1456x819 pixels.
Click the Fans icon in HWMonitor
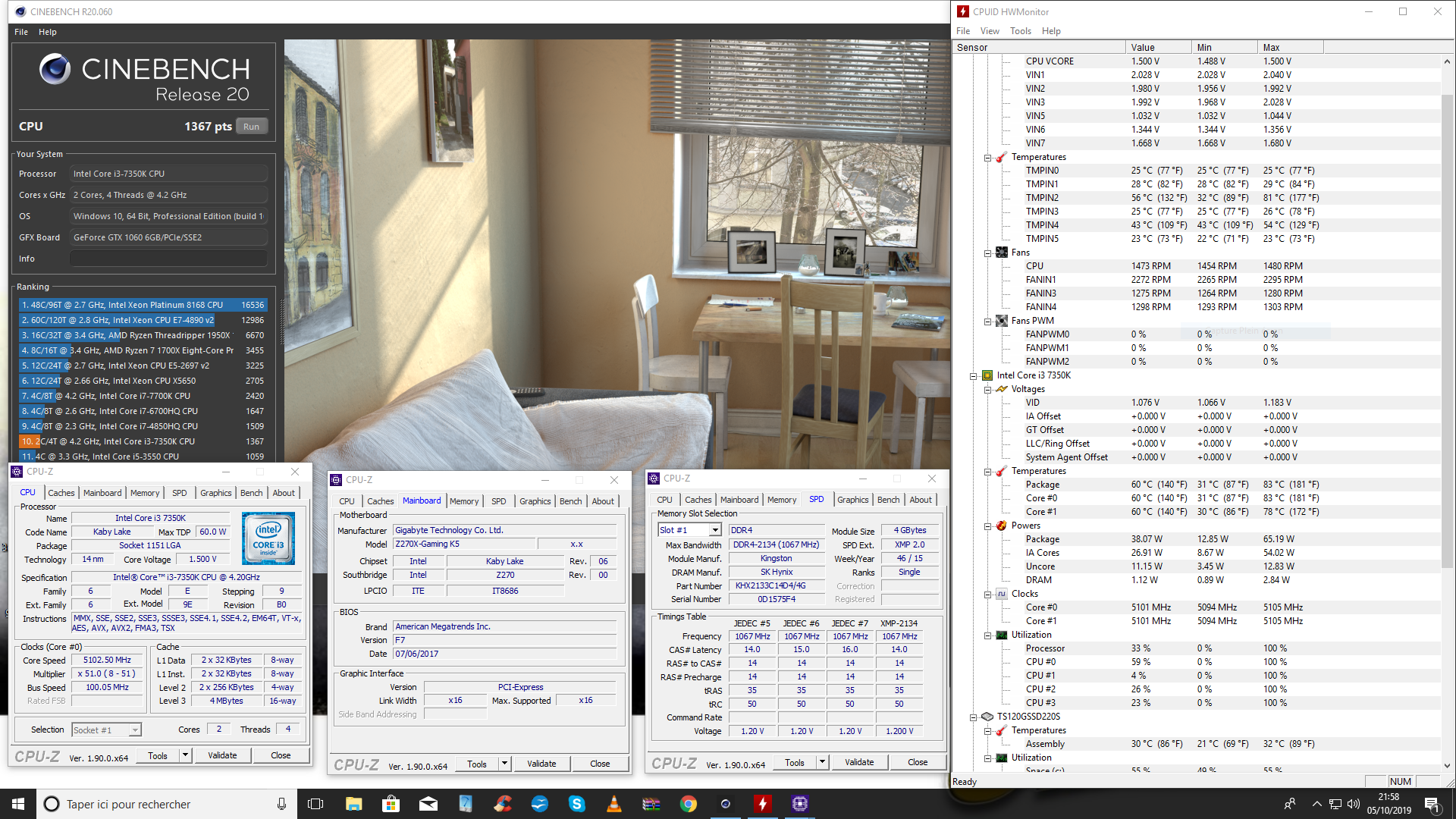pyautogui.click(x=1001, y=253)
